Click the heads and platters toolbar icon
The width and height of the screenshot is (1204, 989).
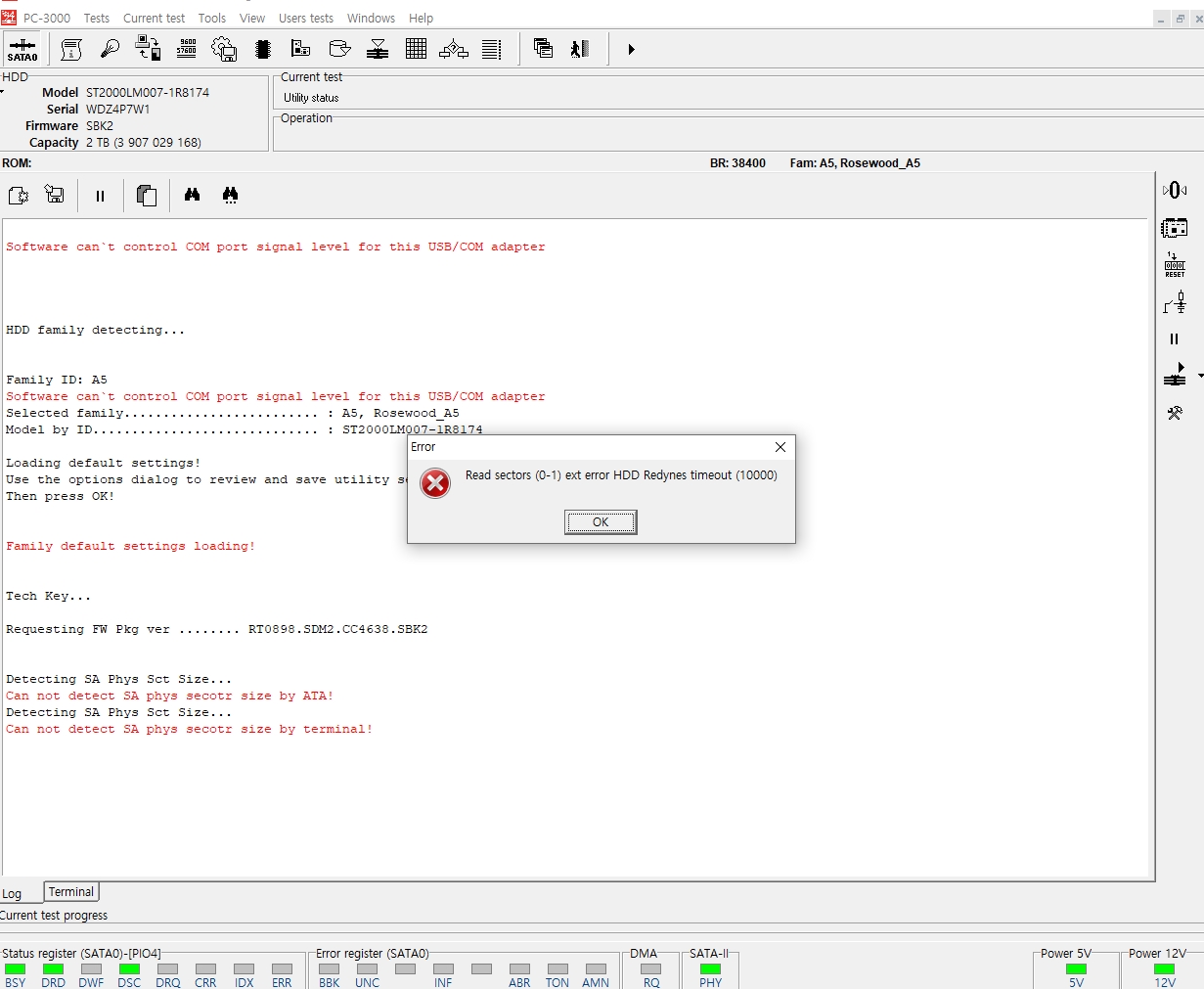tap(378, 49)
